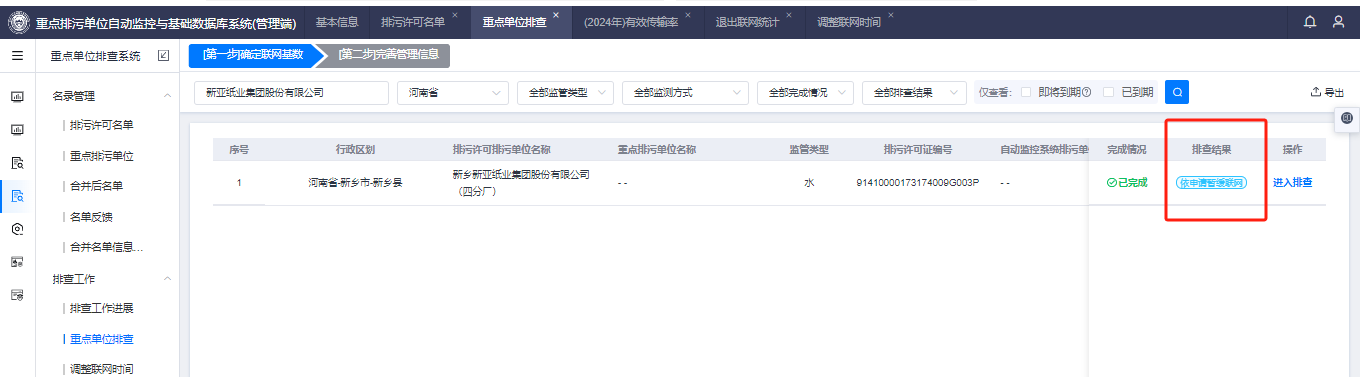
Task: Click the 完成情况 column header
Action: (x=1127, y=149)
